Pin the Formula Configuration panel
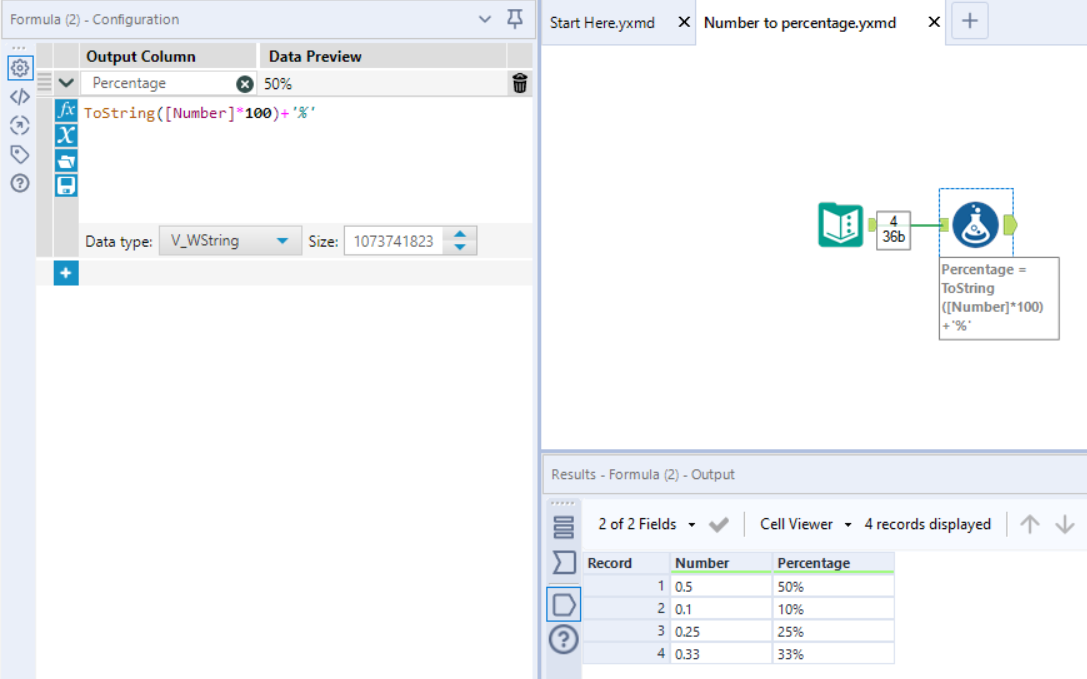 pyautogui.click(x=514, y=19)
